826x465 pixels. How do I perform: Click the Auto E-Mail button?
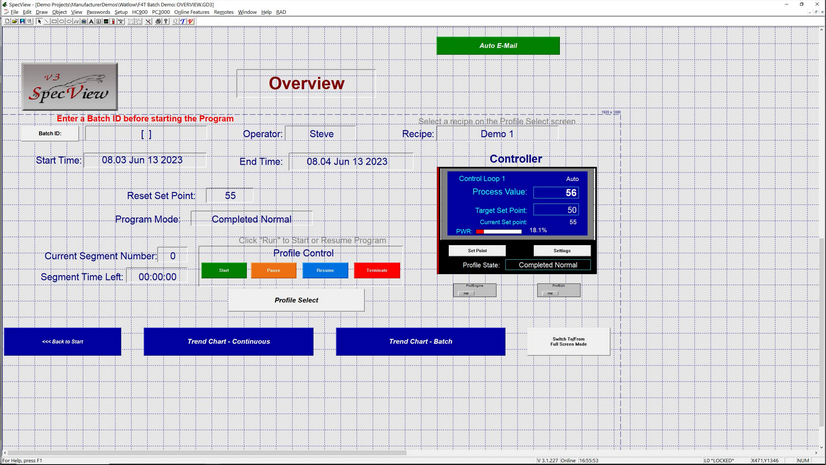click(497, 45)
